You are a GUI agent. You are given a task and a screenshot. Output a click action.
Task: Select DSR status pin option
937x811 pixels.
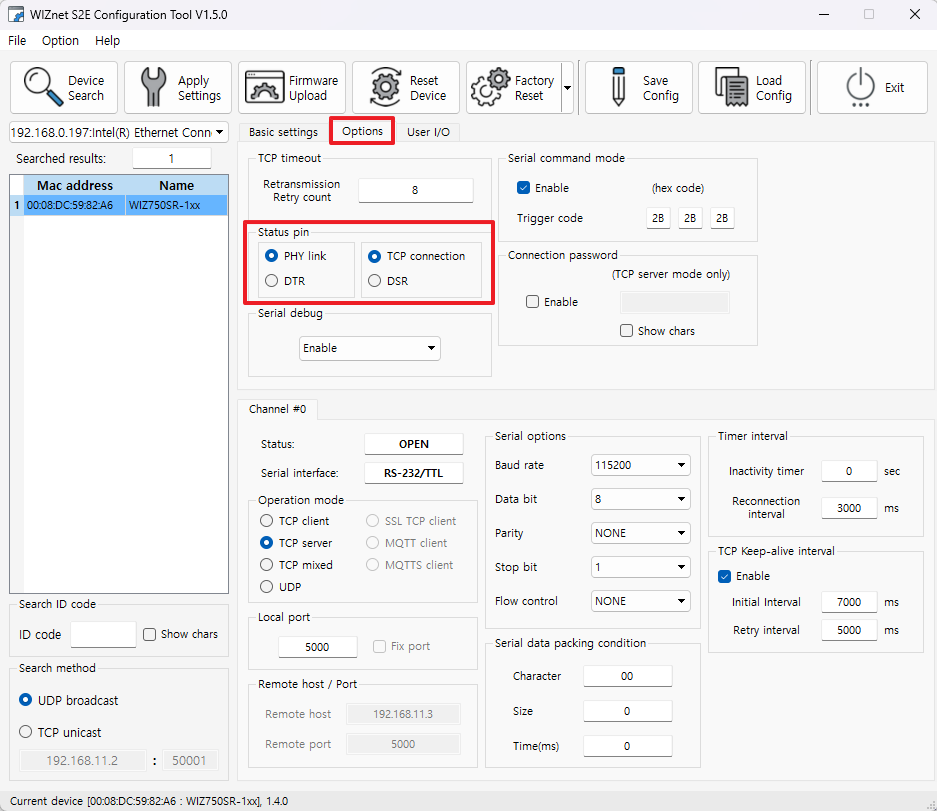(388, 281)
